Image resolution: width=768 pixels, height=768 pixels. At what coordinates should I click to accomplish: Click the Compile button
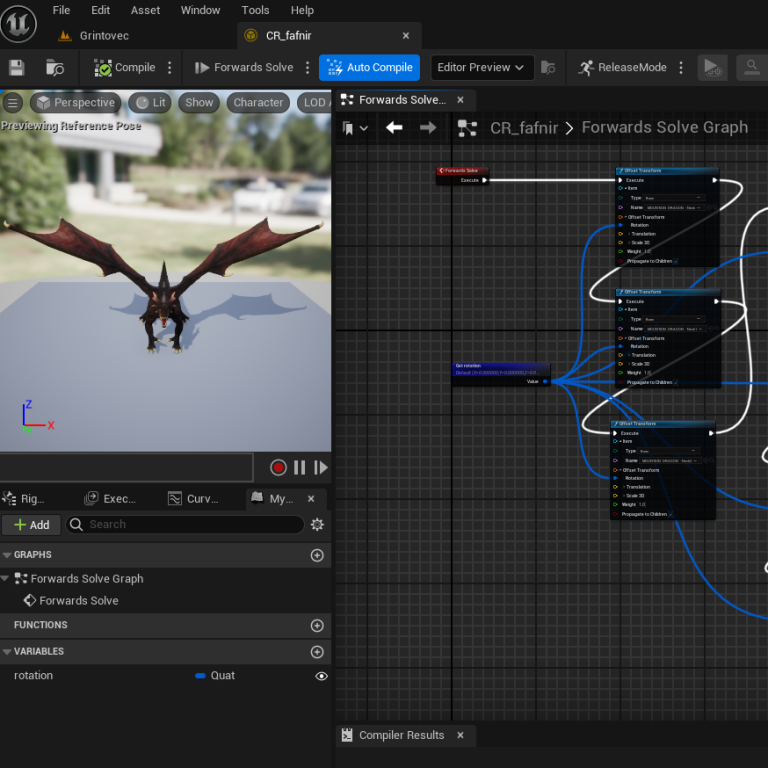(x=125, y=67)
